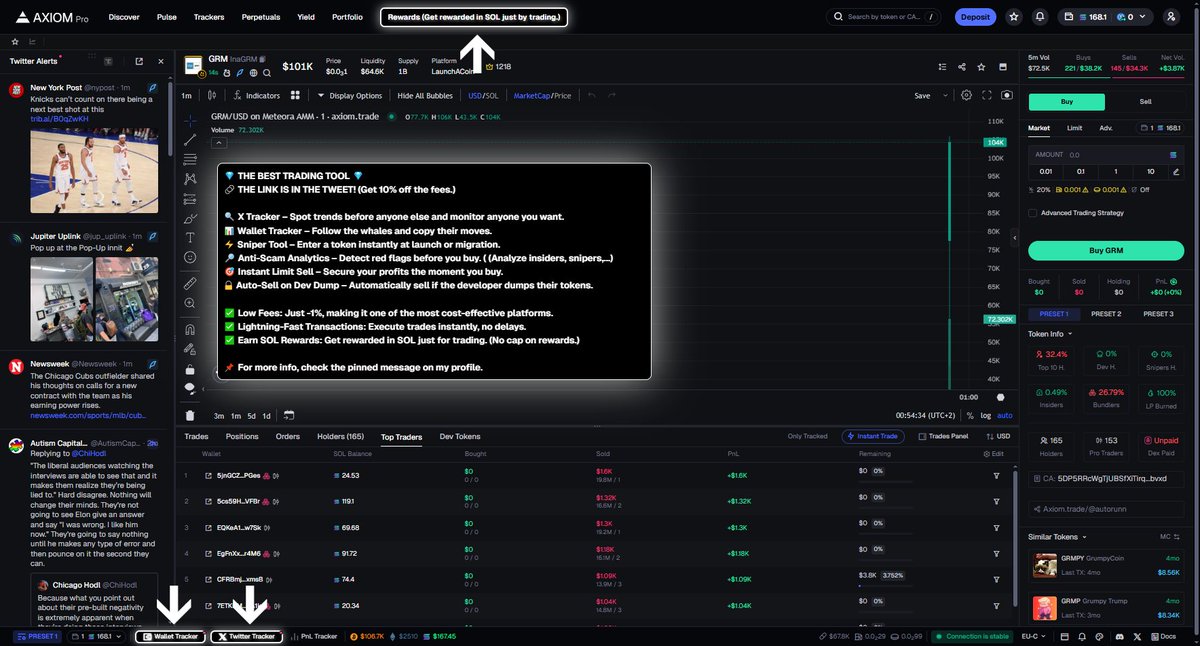
Task: Open wallet balance dropdown 168.1 in top bar
Action: tap(1103, 17)
